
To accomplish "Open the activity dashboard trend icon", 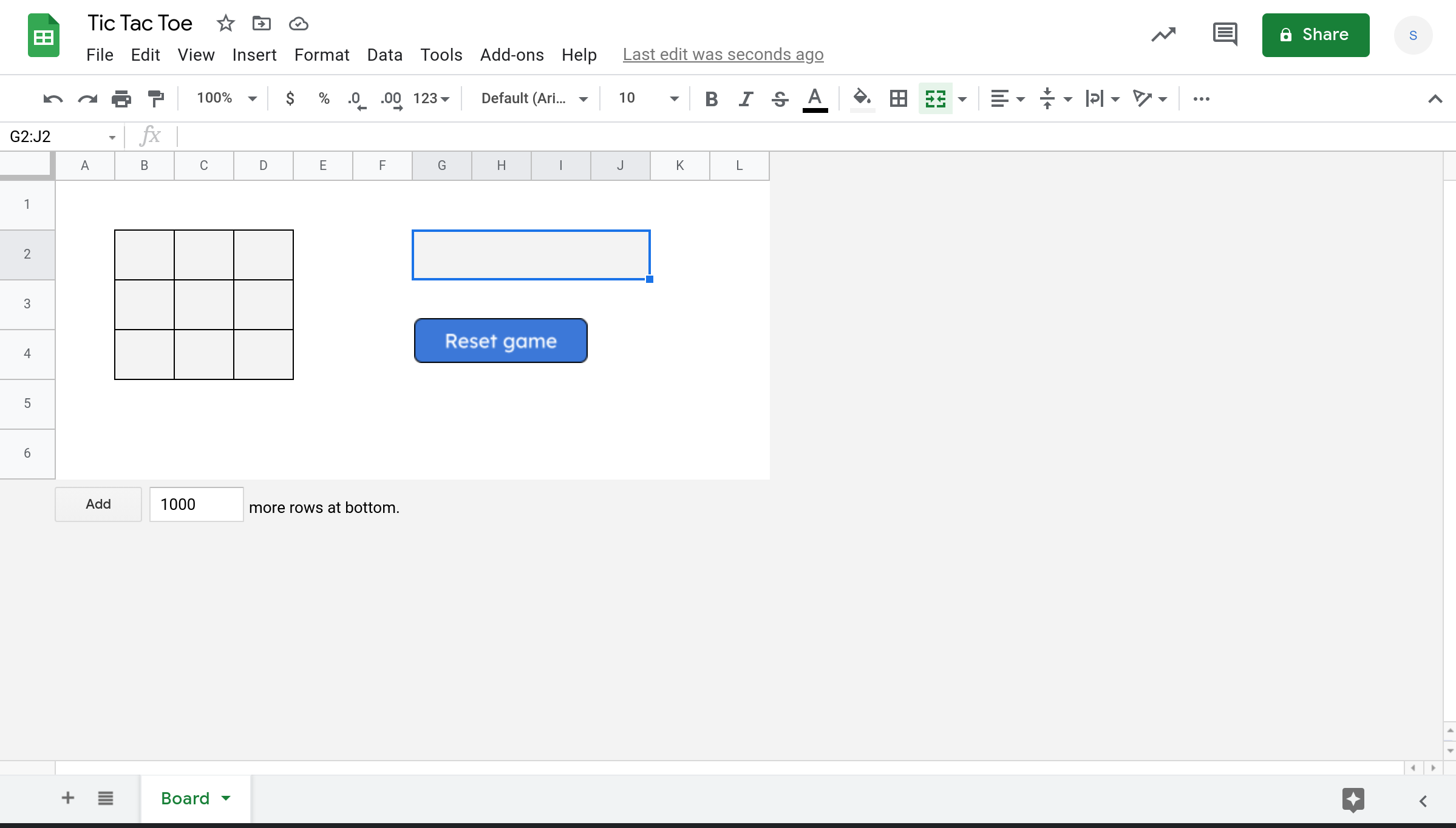I will click(x=1163, y=35).
